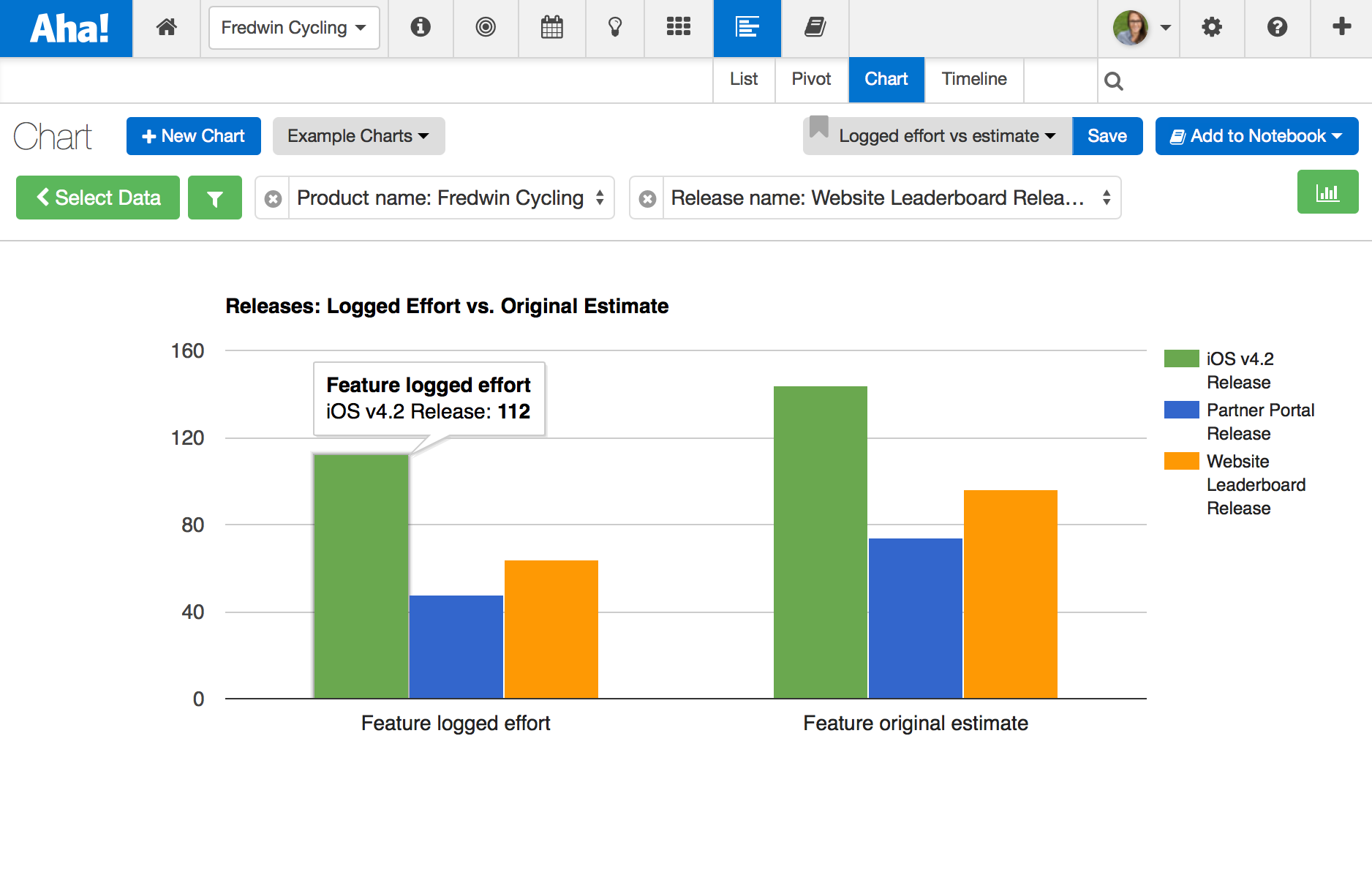Click the Feature logged effort axis label

[456, 723]
